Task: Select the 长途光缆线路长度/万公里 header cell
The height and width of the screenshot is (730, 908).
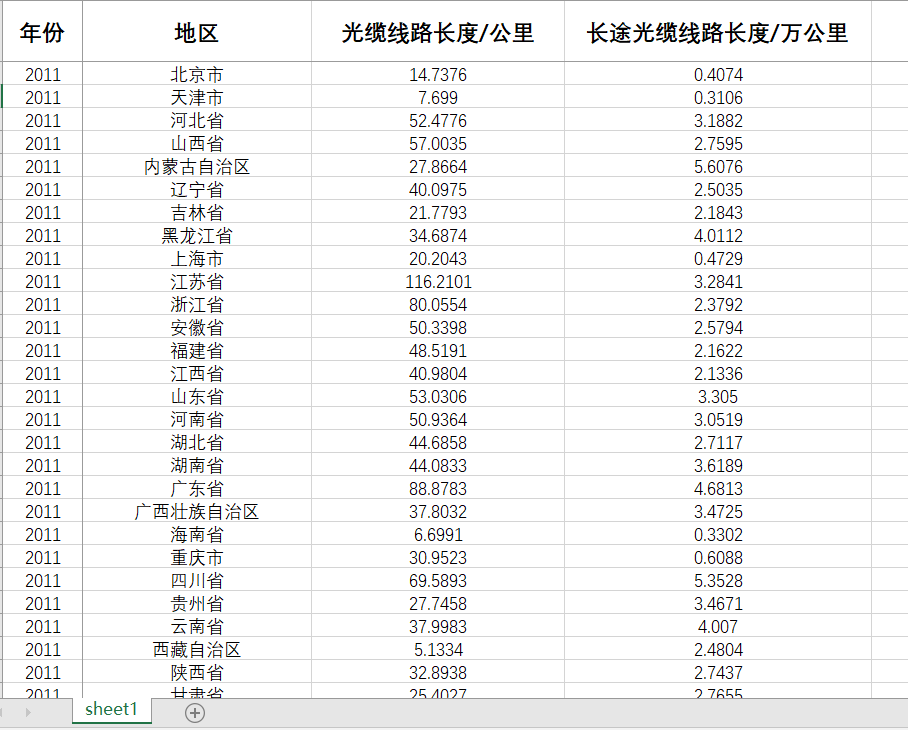Action: point(718,33)
